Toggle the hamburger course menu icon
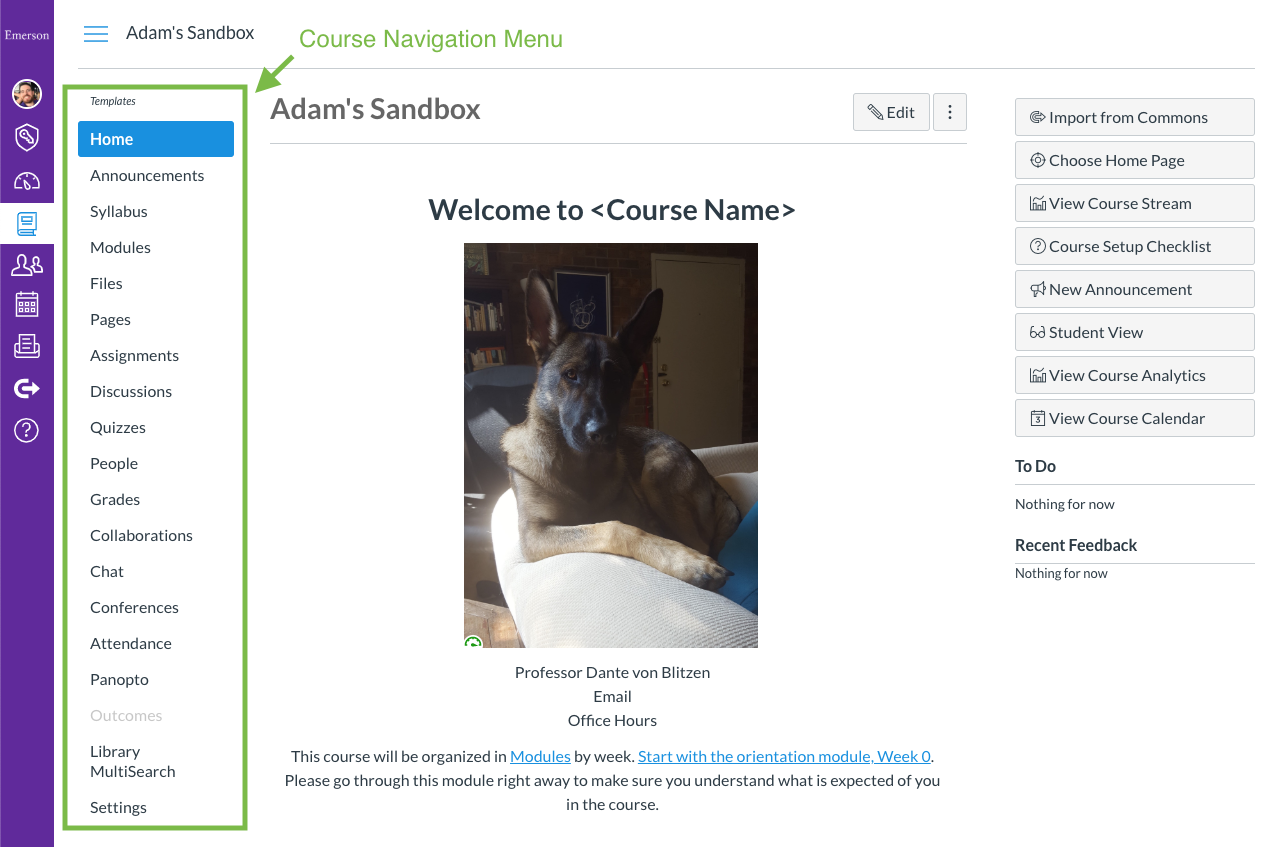Image resolution: width=1271 pixels, height=847 pixels. tap(96, 34)
